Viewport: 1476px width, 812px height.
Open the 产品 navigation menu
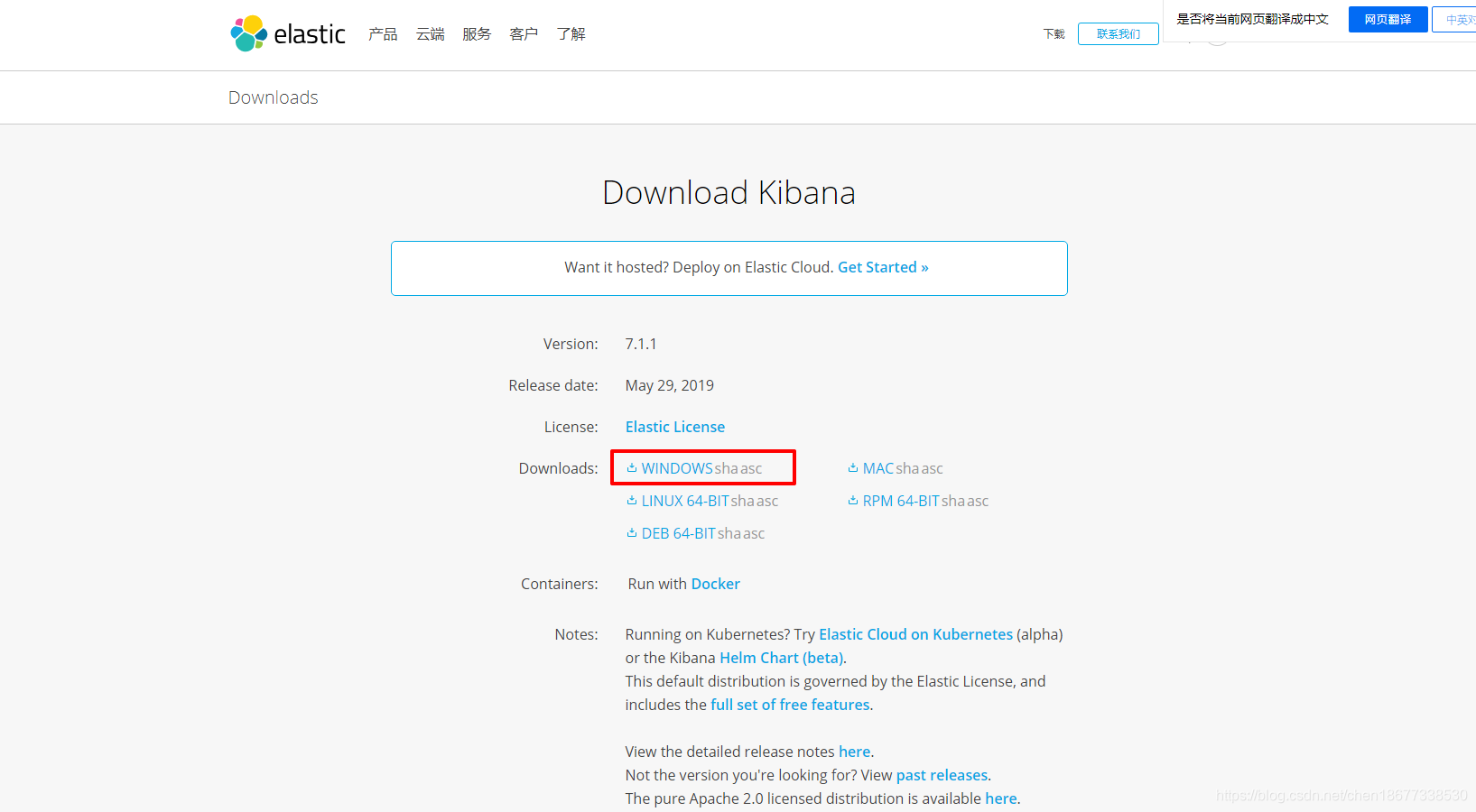383,33
